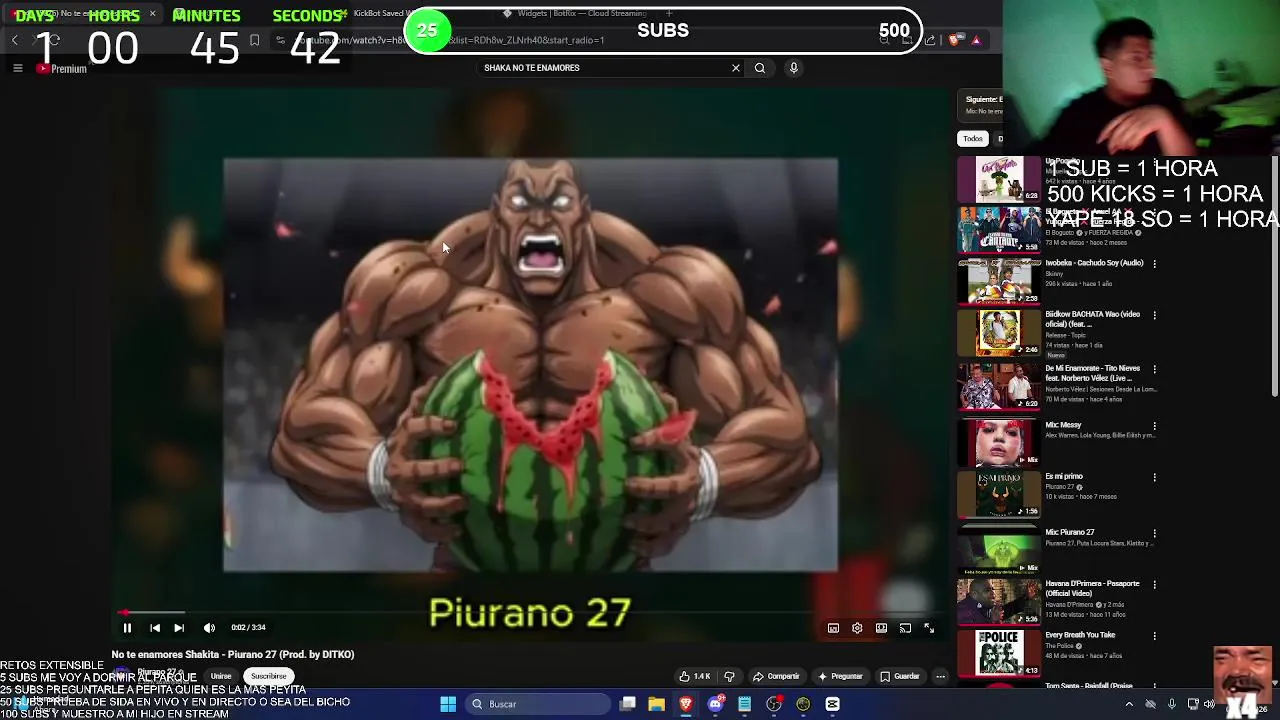Open File Explorer from the taskbar
Image resolution: width=1280 pixels, height=720 pixels.
point(656,704)
